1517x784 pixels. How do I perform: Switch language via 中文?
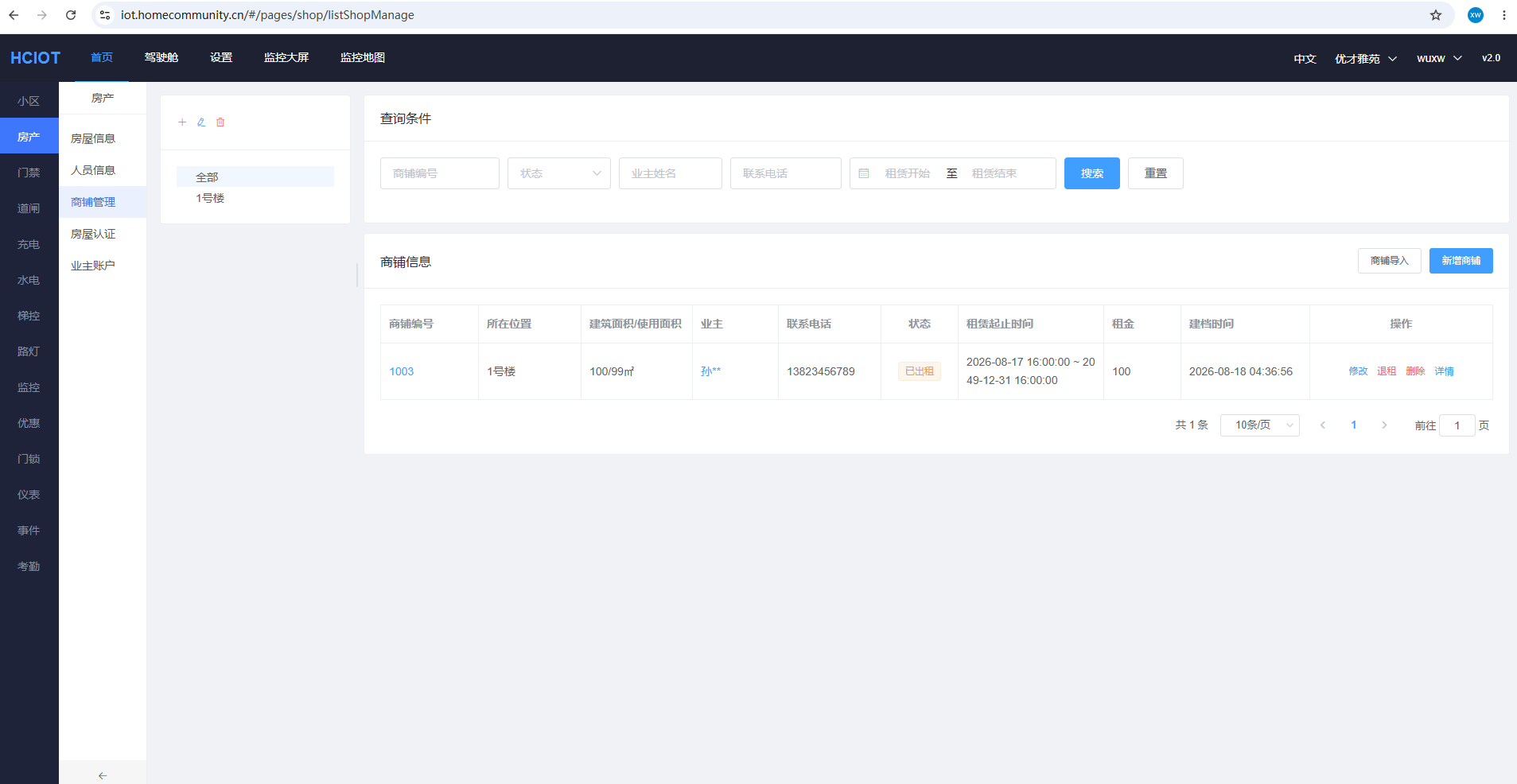point(1305,59)
